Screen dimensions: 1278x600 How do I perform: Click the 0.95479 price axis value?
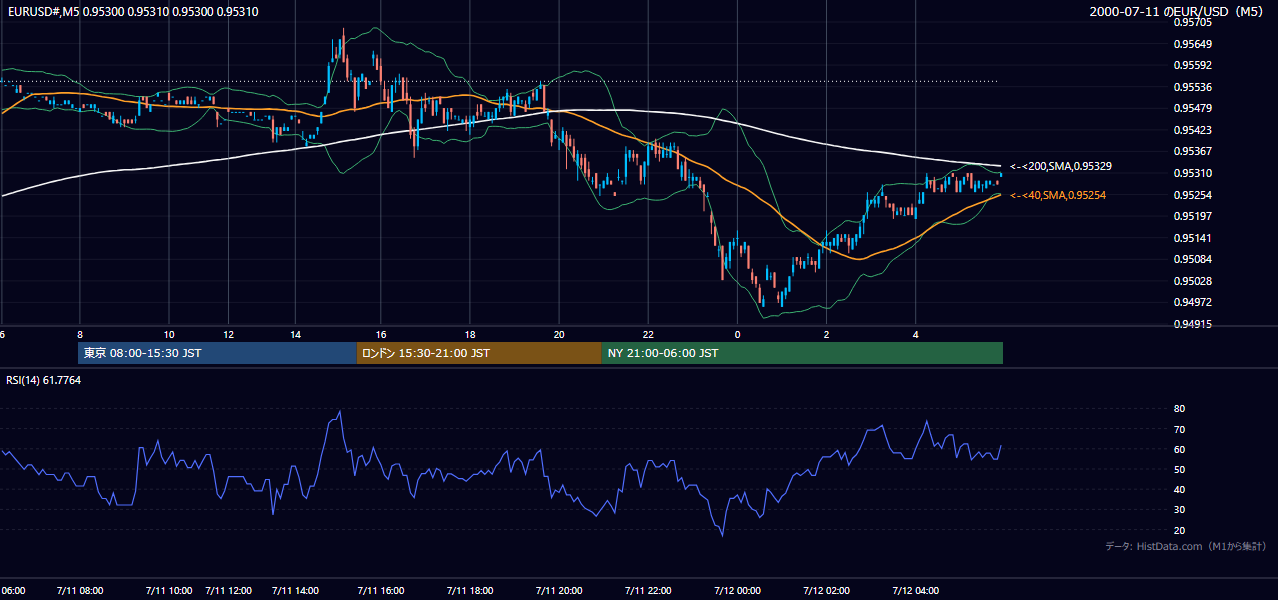click(1193, 108)
